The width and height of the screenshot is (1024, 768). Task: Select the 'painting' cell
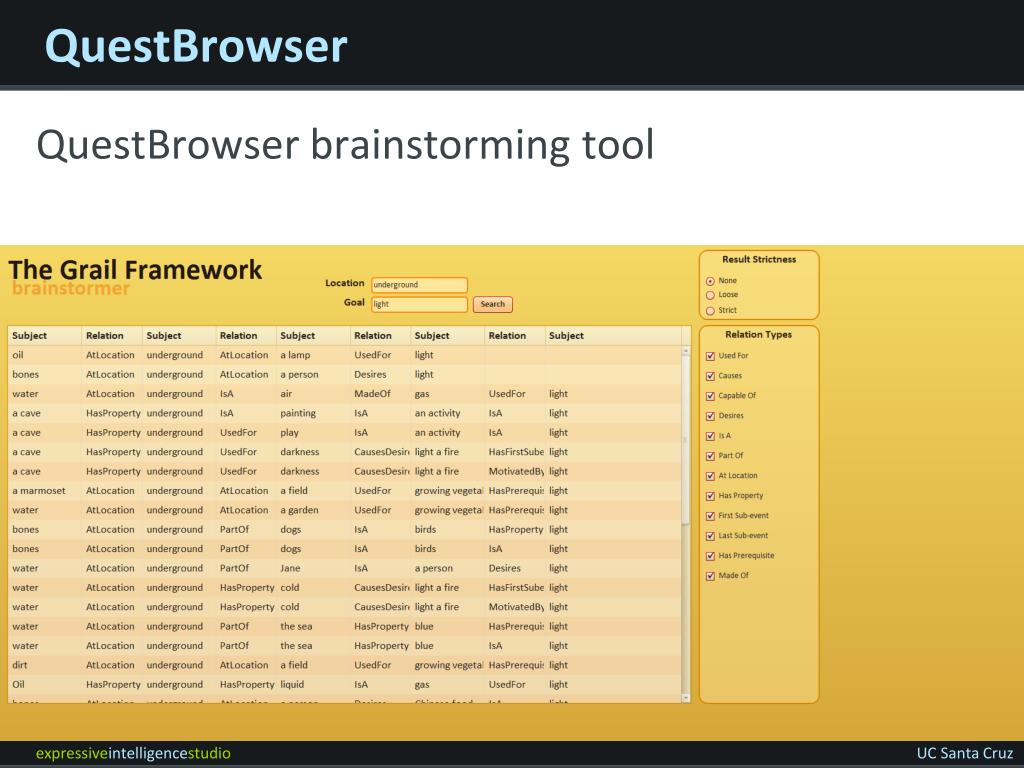[298, 413]
